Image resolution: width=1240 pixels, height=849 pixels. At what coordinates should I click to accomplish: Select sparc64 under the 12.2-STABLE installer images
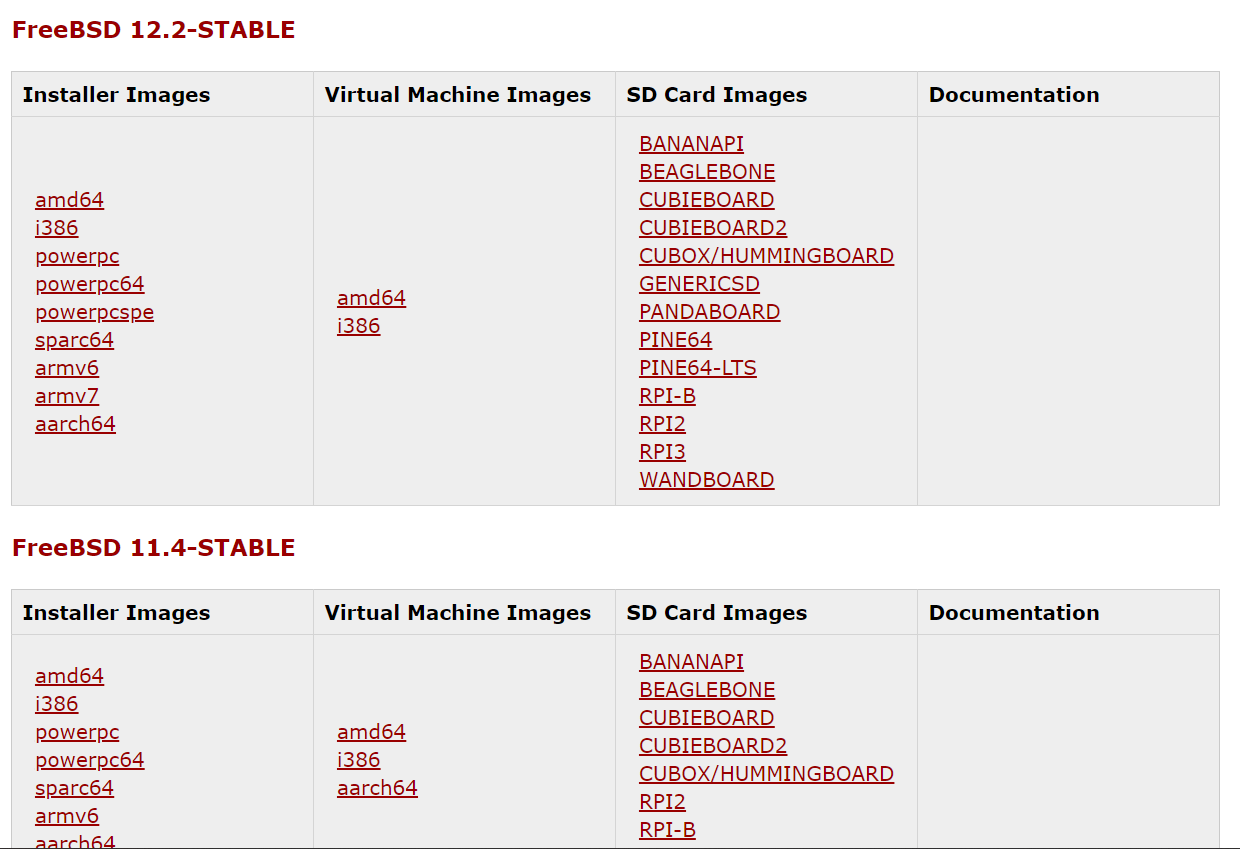[74, 340]
